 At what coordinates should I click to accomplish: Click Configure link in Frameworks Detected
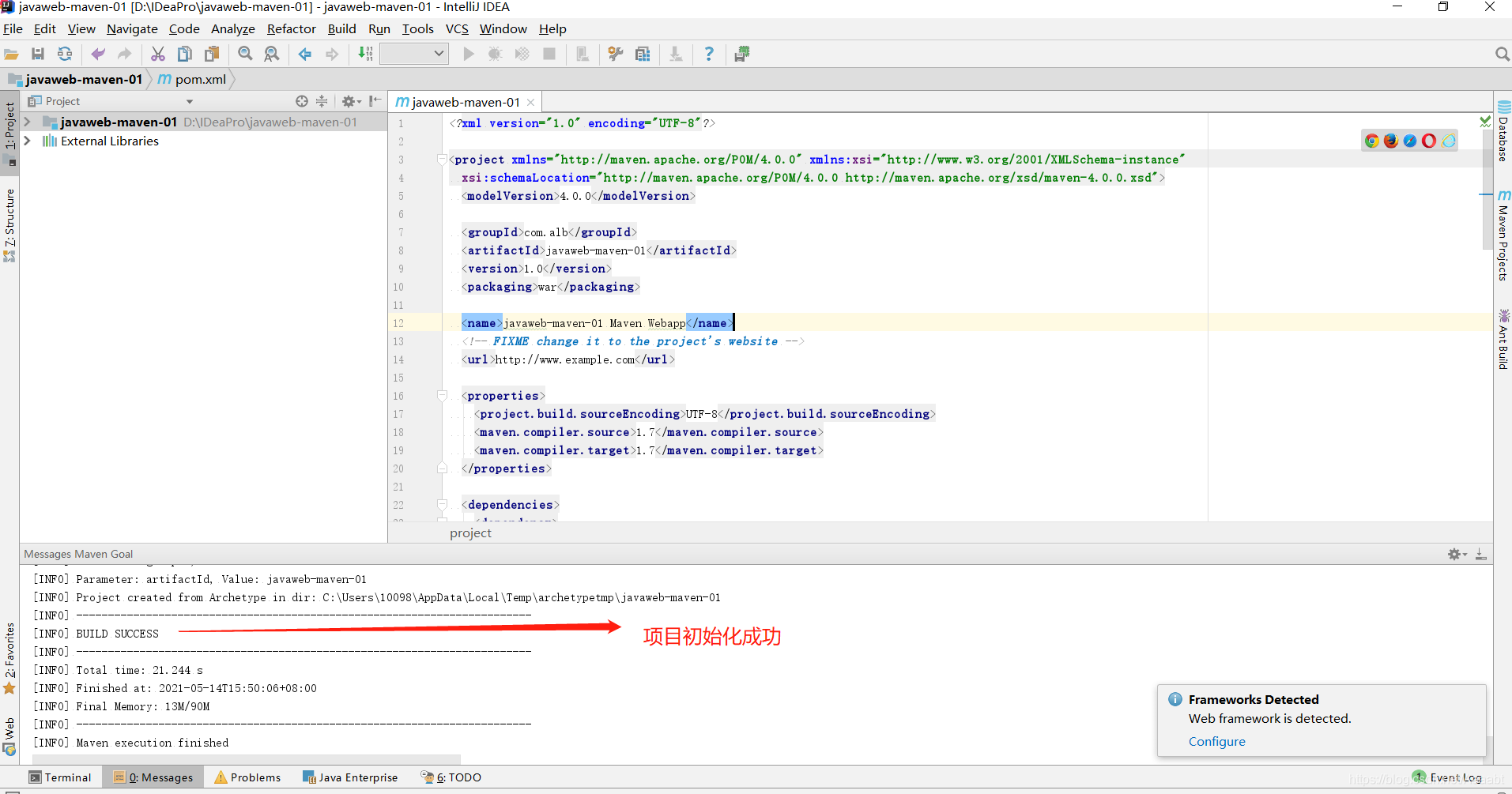(1216, 741)
